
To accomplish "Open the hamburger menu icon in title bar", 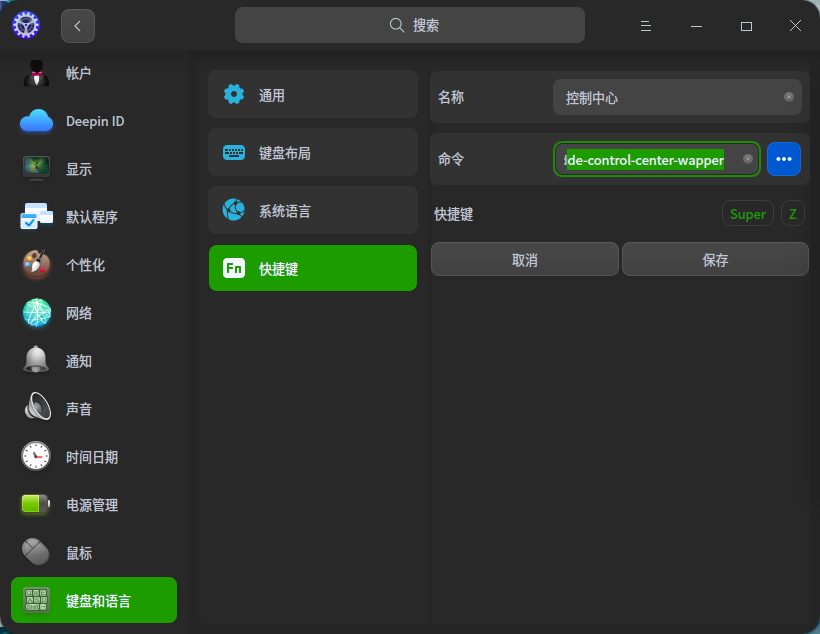I will (x=646, y=26).
